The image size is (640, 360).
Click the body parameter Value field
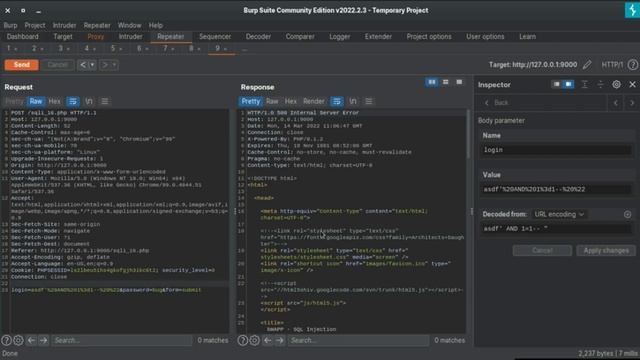pyautogui.click(x=556, y=189)
